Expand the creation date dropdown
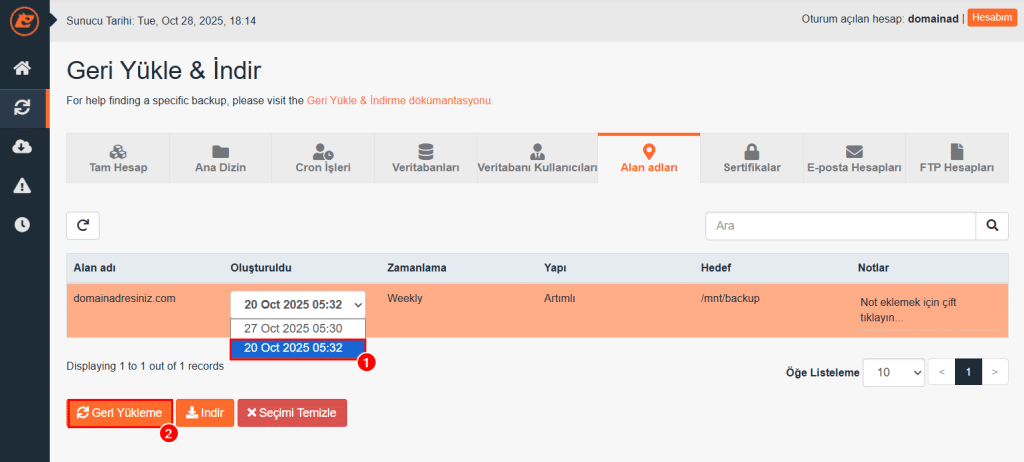This screenshot has height=462, width=1024. (x=298, y=305)
